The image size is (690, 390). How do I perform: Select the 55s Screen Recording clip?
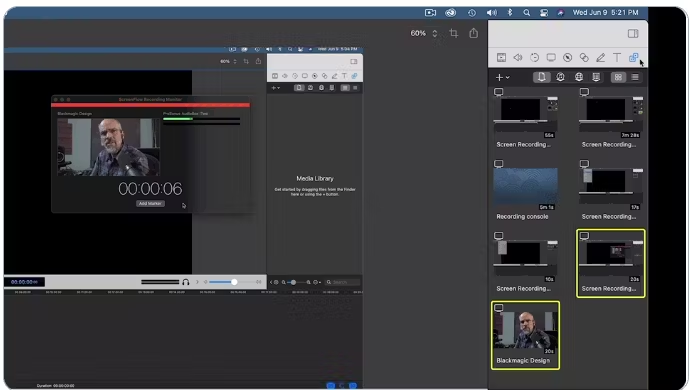[525, 118]
